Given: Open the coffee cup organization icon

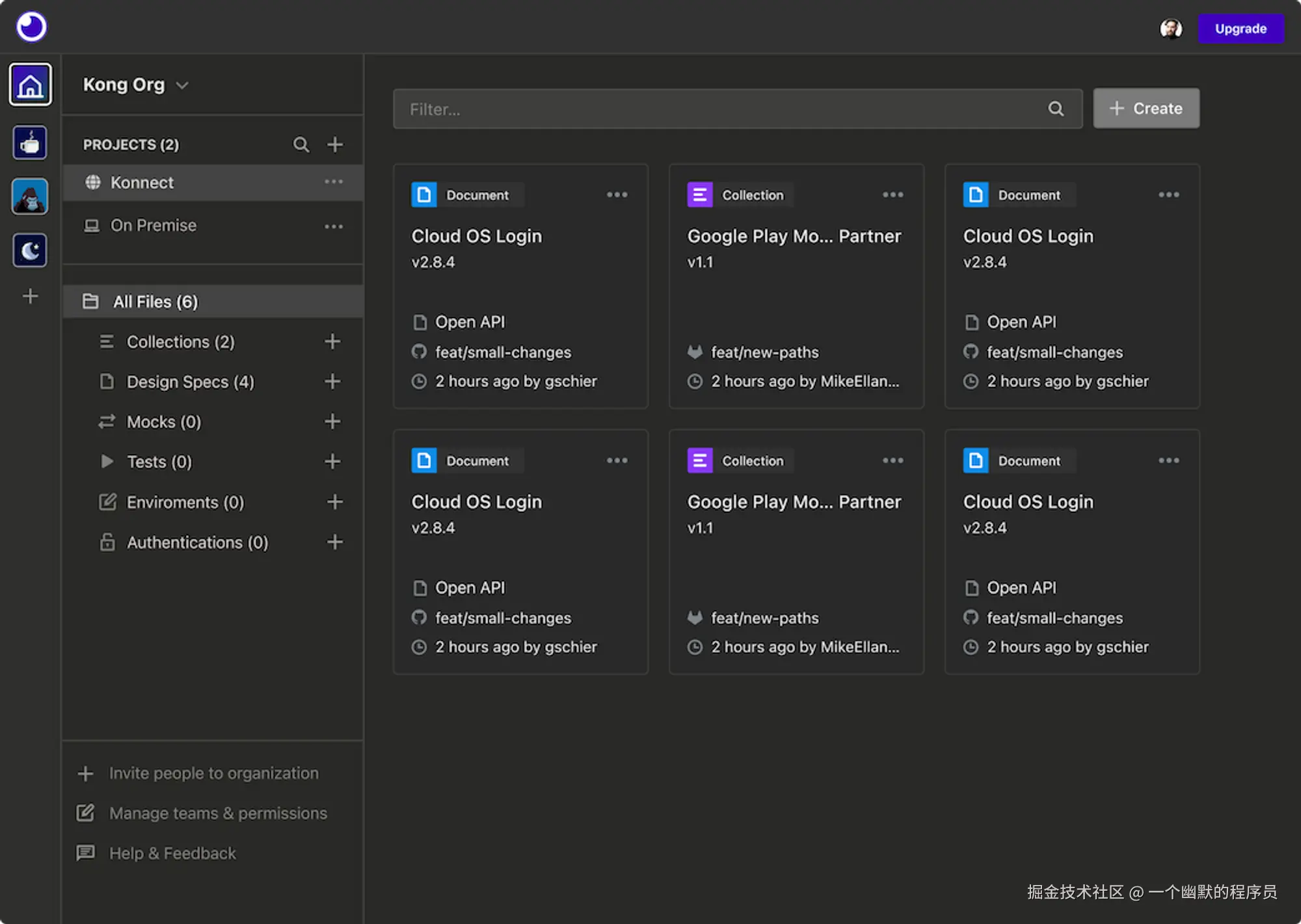Looking at the screenshot, I should 30,142.
